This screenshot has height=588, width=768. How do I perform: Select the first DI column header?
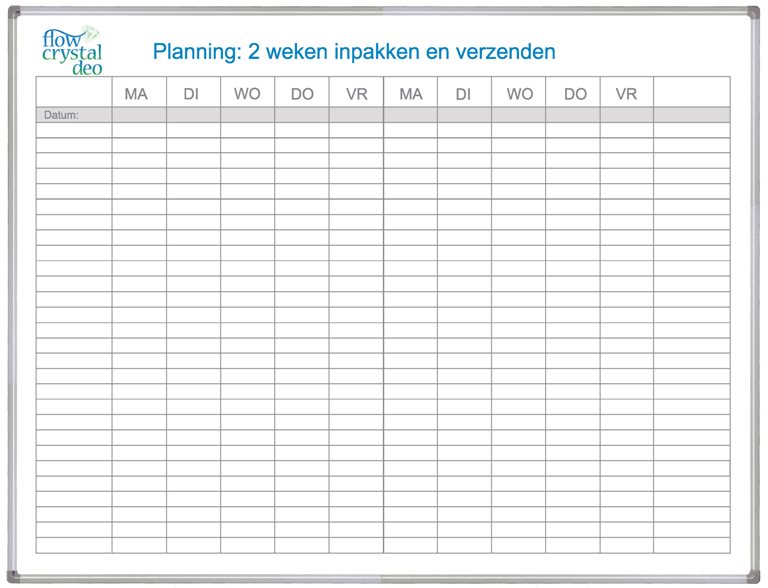tap(191, 94)
